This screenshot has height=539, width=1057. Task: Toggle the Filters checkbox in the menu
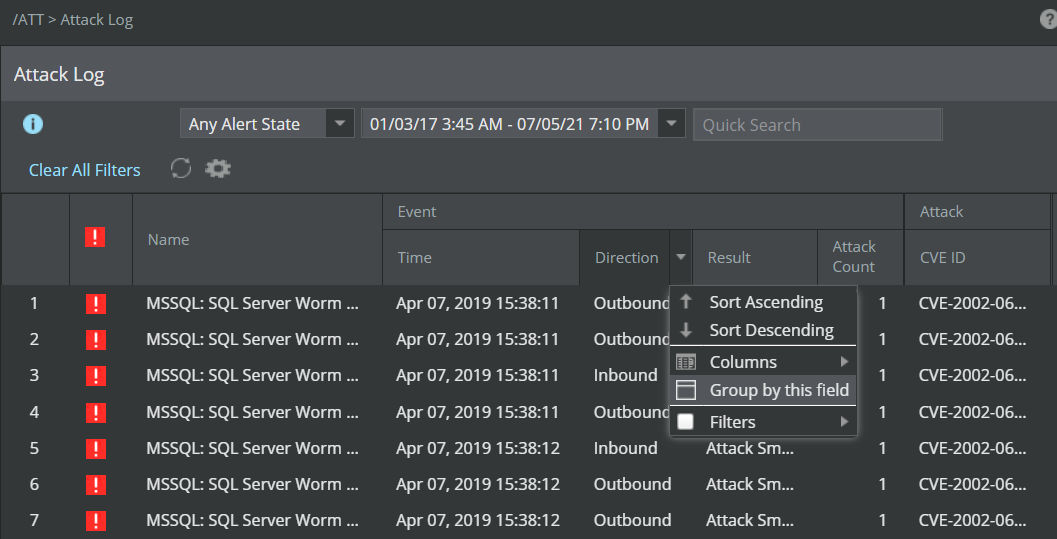686,422
